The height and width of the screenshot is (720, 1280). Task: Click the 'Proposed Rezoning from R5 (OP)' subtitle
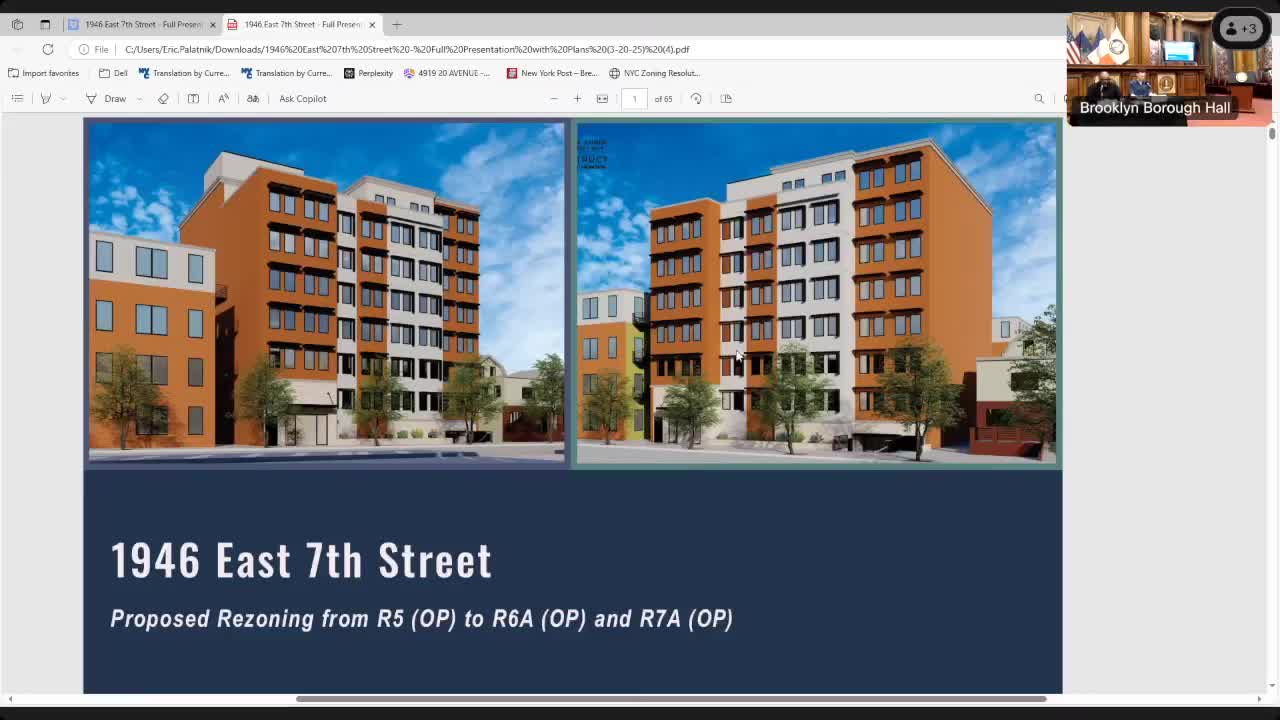tap(422, 619)
